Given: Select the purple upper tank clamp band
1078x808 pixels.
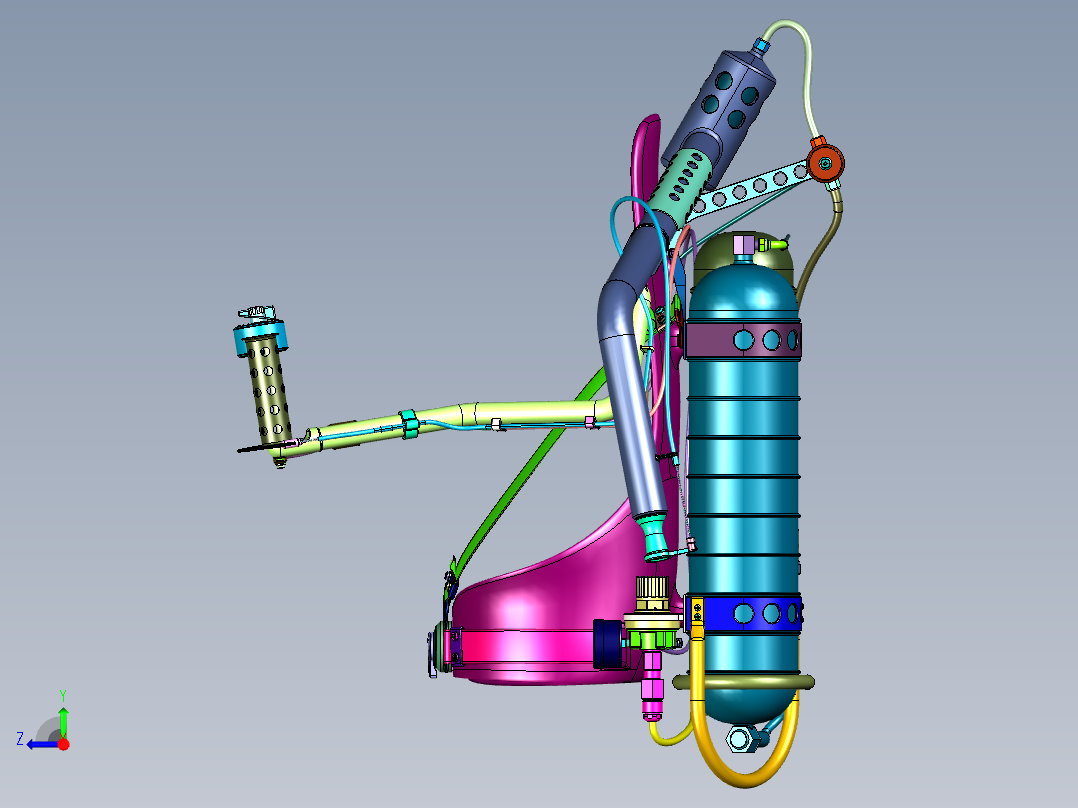Looking at the screenshot, I should (742, 340).
